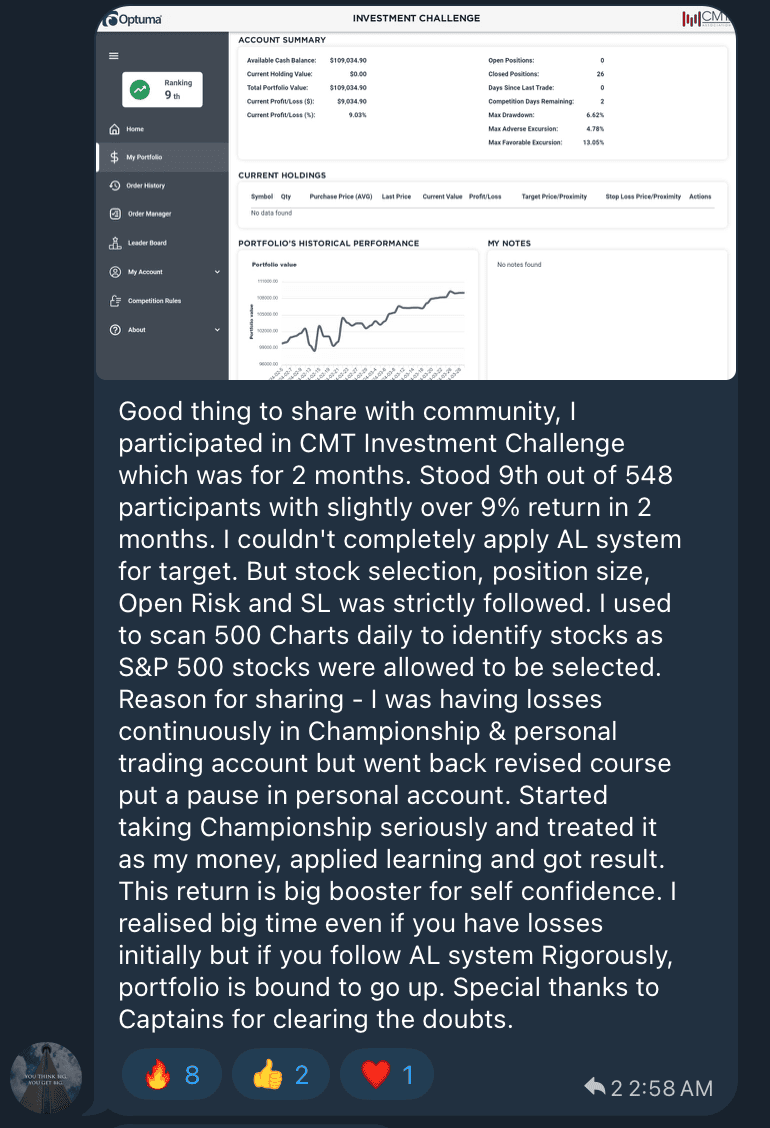Viewport: 770px width, 1128px height.
Task: Click the green ranking trend icon
Action: coord(141,90)
